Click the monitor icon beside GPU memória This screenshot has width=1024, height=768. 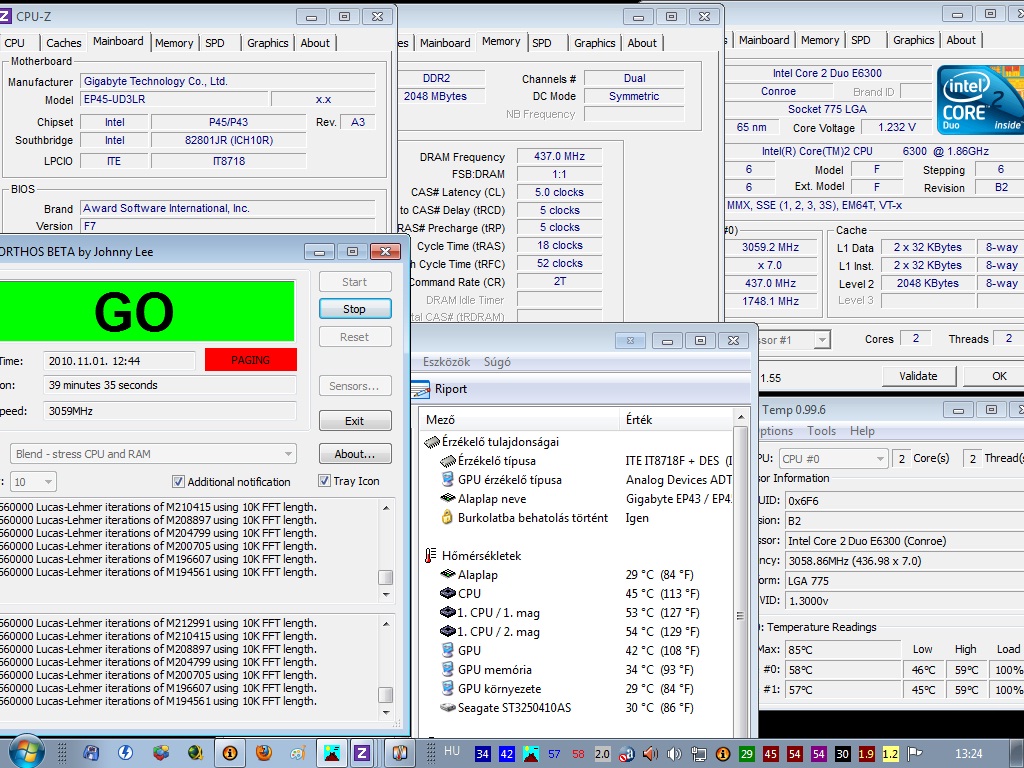point(447,669)
